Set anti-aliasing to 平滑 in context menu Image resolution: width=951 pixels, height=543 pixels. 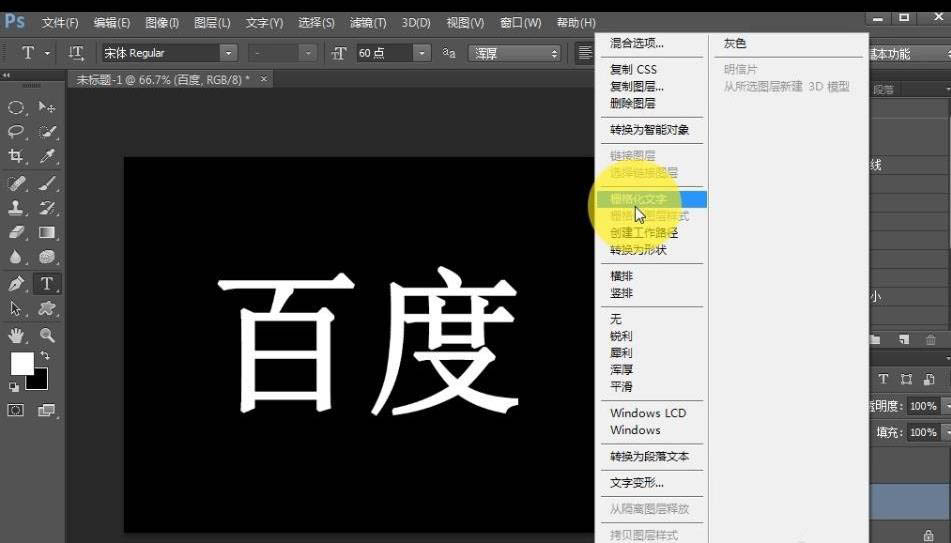coord(622,386)
